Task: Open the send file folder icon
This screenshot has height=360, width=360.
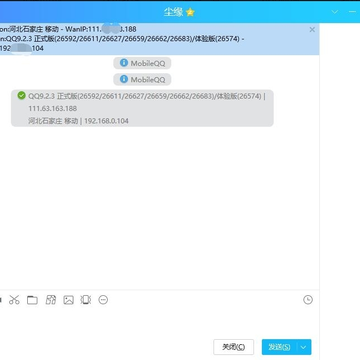Action: tap(32, 300)
